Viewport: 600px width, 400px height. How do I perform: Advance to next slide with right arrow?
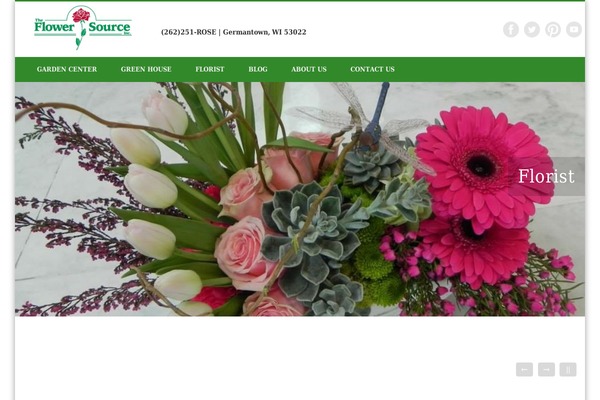(x=546, y=369)
